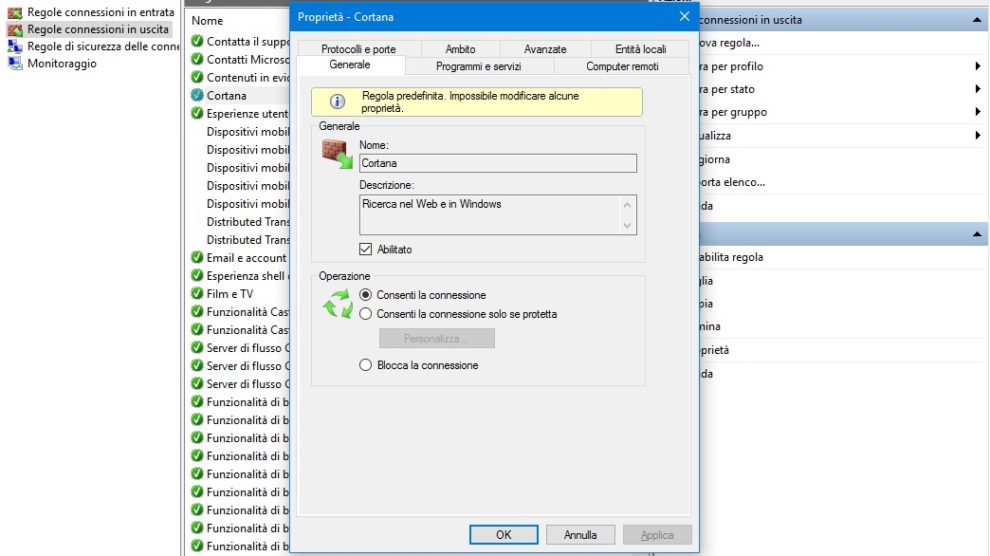Select Blocca la connessione option
This screenshot has height=556, width=990.
pos(366,365)
